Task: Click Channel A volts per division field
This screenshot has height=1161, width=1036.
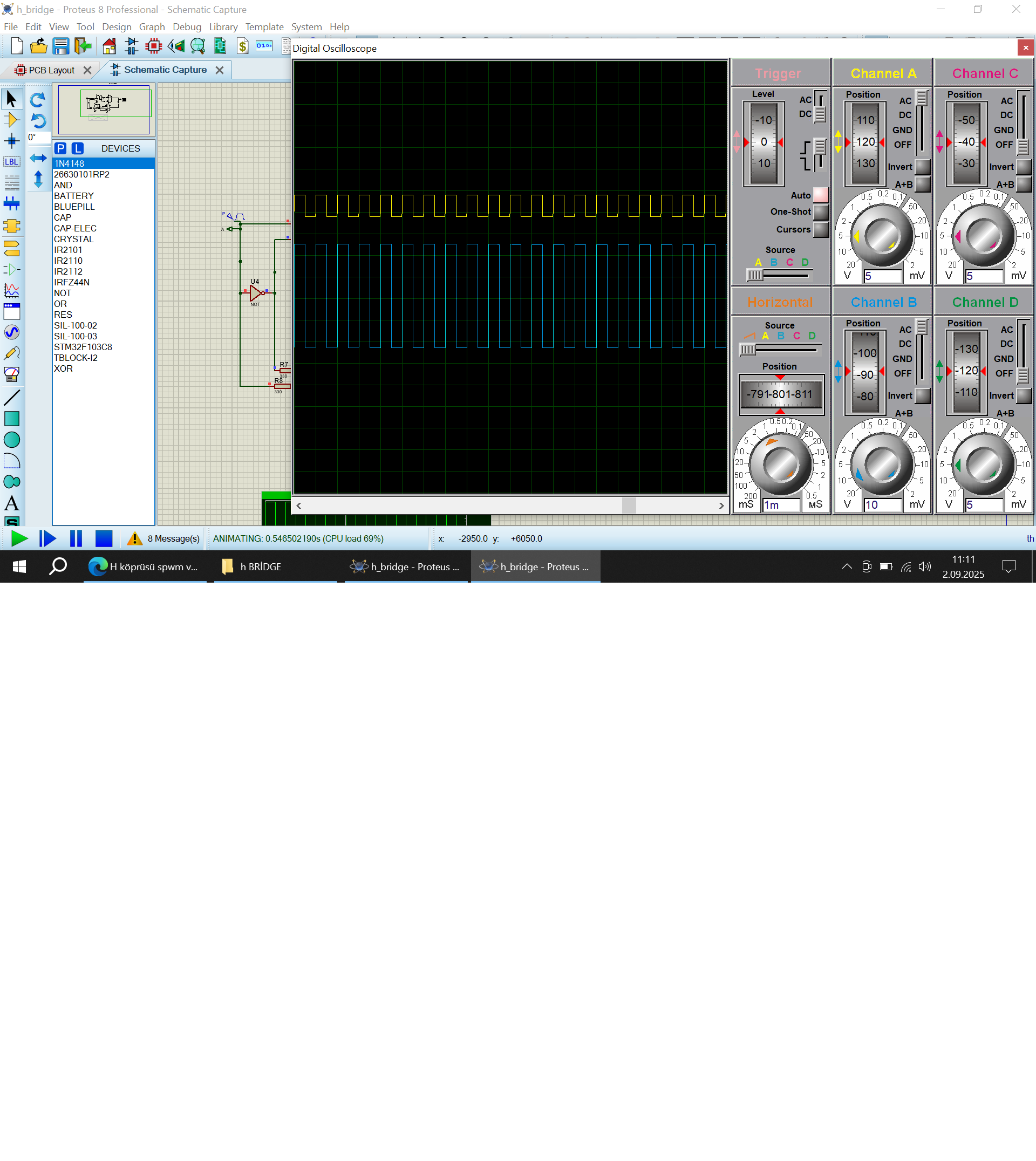Action: [882, 276]
